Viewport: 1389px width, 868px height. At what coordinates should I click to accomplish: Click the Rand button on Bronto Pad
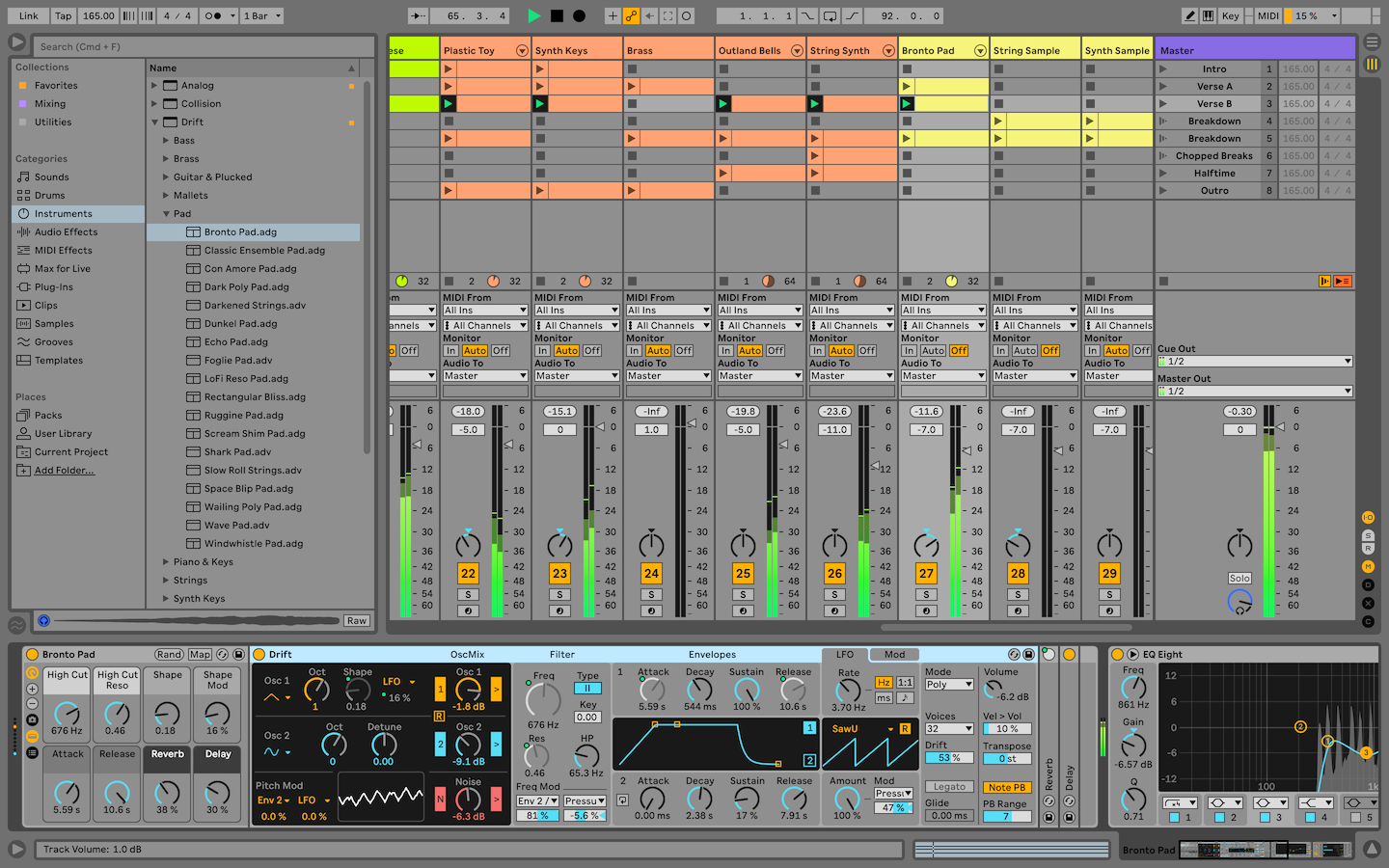[x=169, y=654]
